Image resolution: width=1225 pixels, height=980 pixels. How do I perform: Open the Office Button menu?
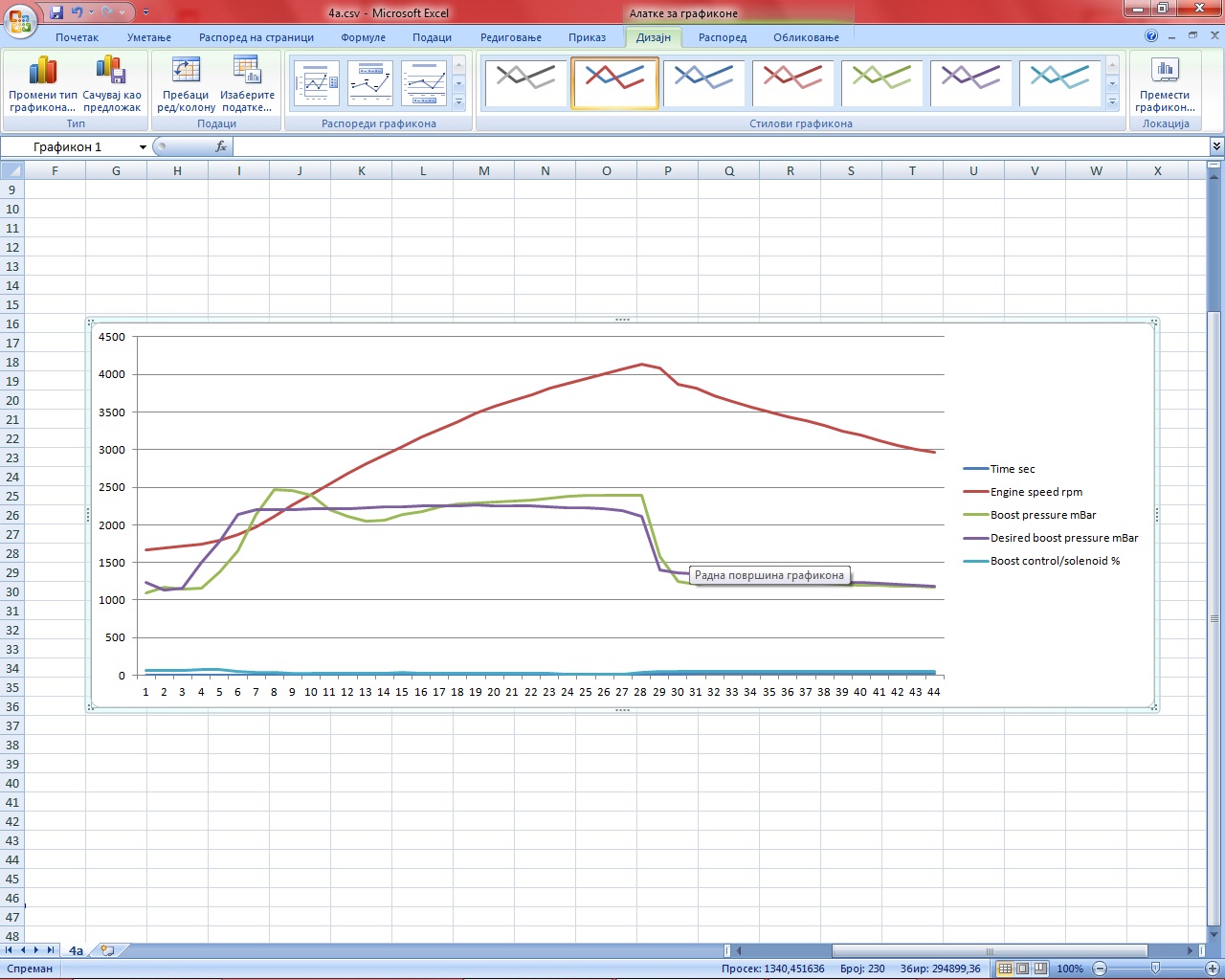(19, 19)
